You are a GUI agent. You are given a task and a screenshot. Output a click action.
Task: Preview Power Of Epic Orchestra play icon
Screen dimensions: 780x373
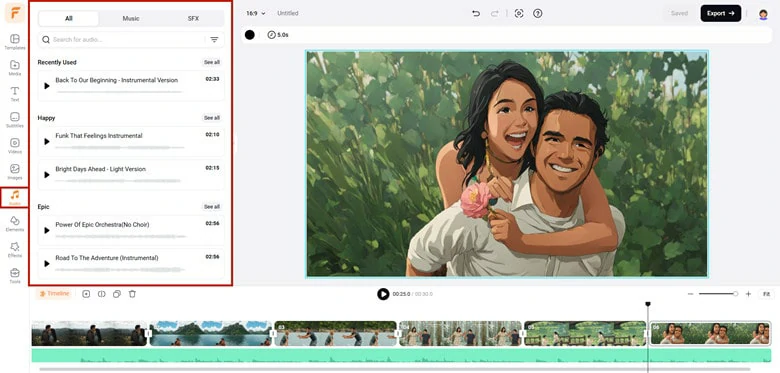[47, 230]
